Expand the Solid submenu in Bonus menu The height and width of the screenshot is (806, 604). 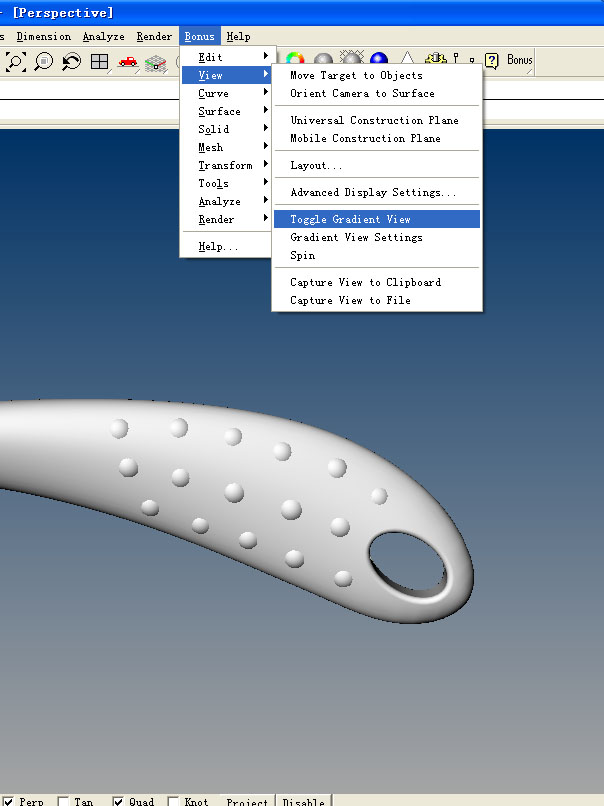click(x=226, y=129)
